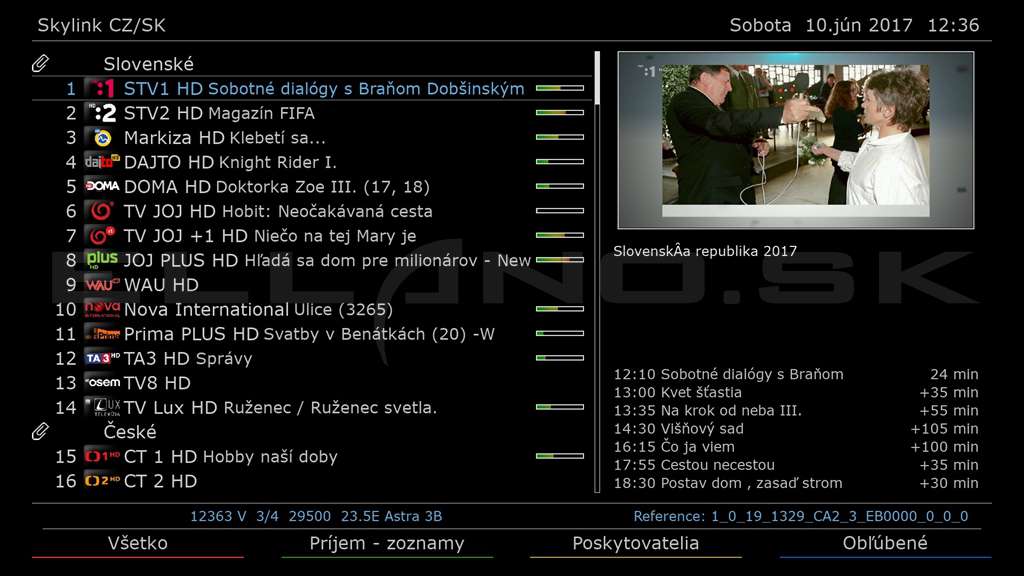The width and height of the screenshot is (1024, 576).
Task: Select the 13:00 Kvet šťastia entry
Action: click(x=795, y=392)
